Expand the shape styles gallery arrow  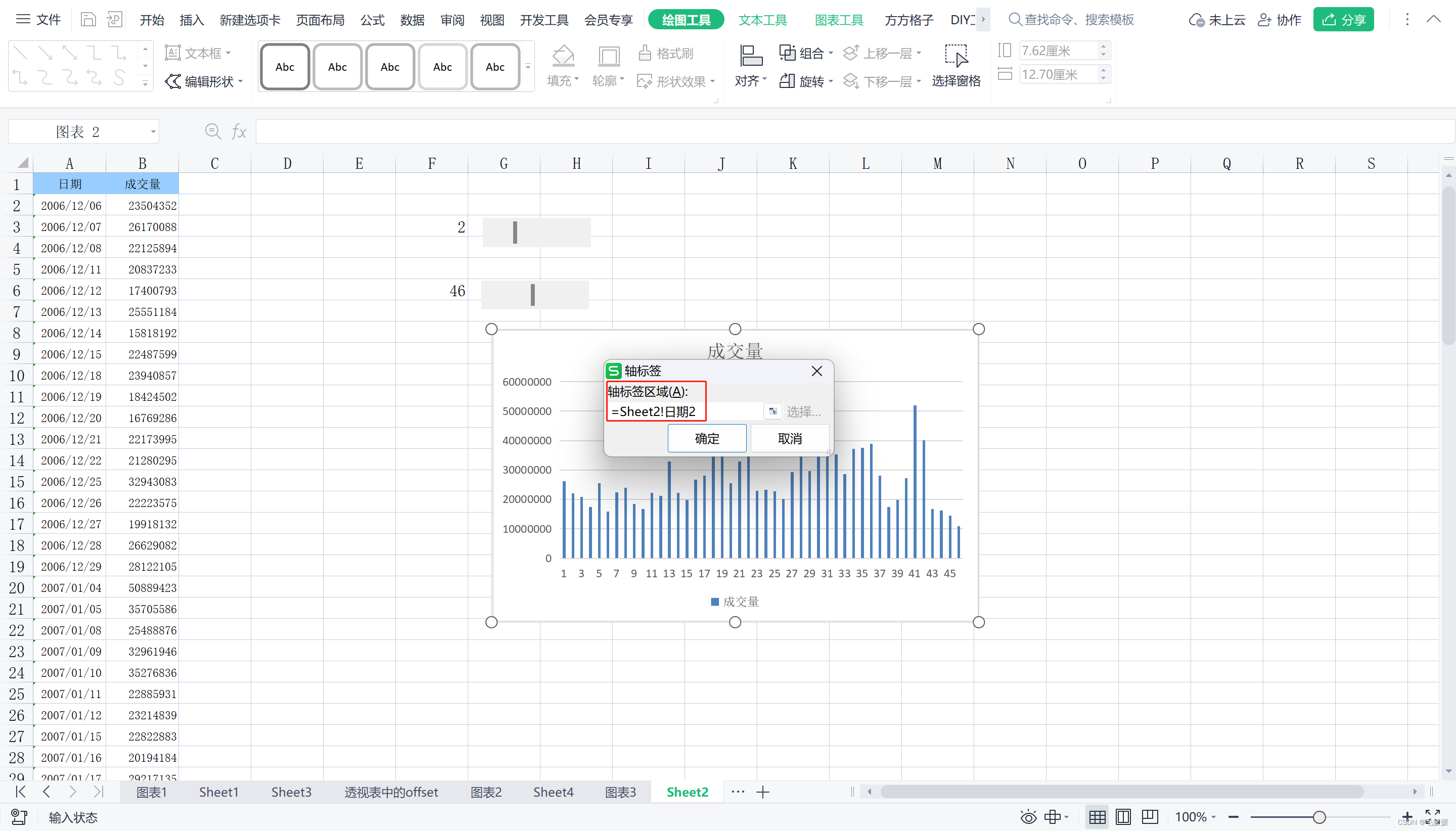[528, 67]
